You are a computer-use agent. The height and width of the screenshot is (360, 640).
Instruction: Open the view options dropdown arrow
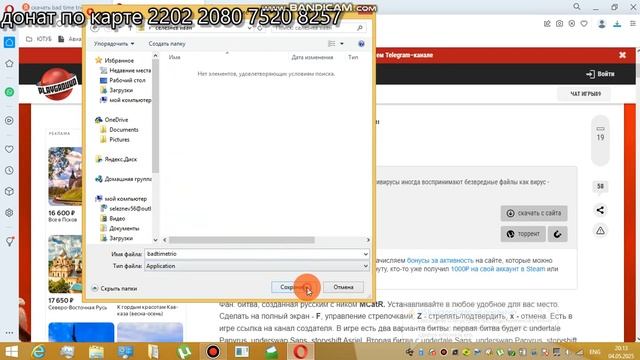(x=342, y=44)
